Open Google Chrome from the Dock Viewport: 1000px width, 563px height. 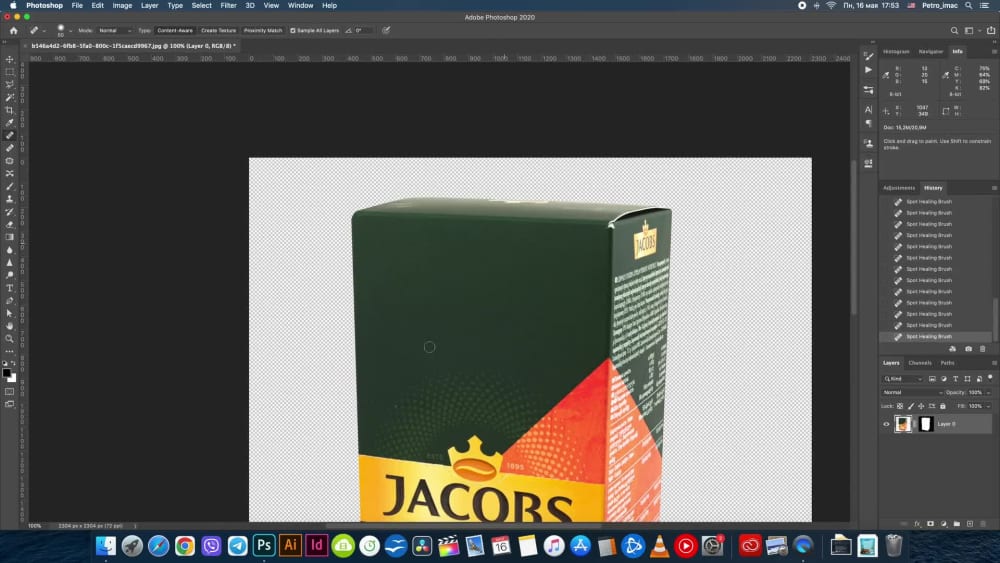pyautogui.click(x=185, y=546)
